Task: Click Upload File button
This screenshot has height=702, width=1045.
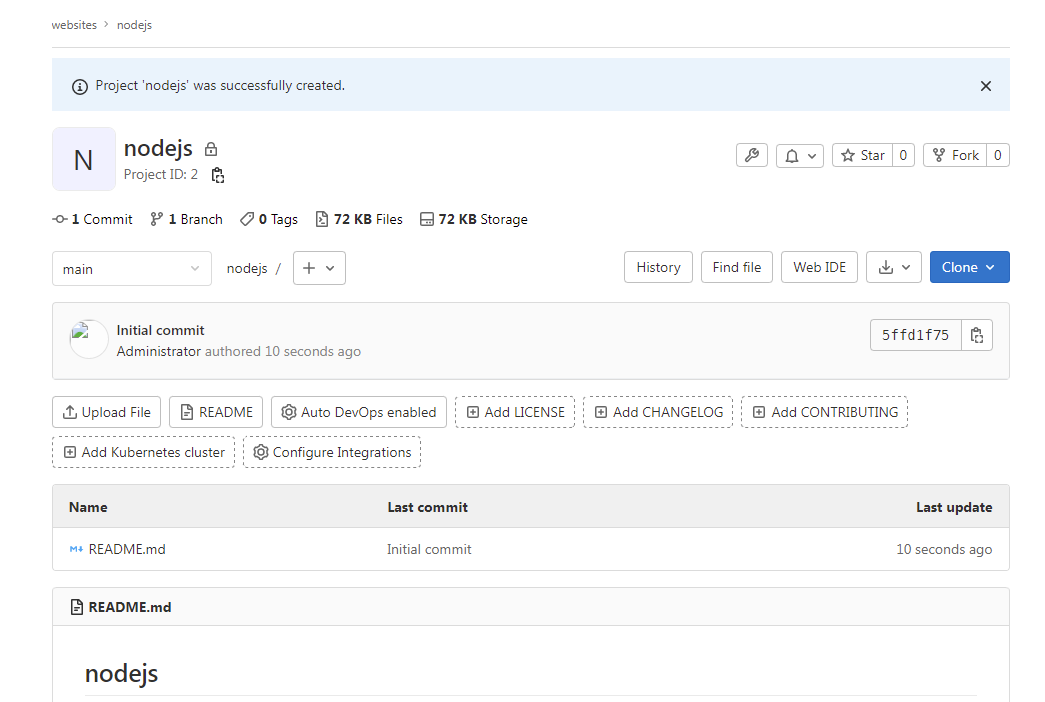Action: [x=107, y=412]
